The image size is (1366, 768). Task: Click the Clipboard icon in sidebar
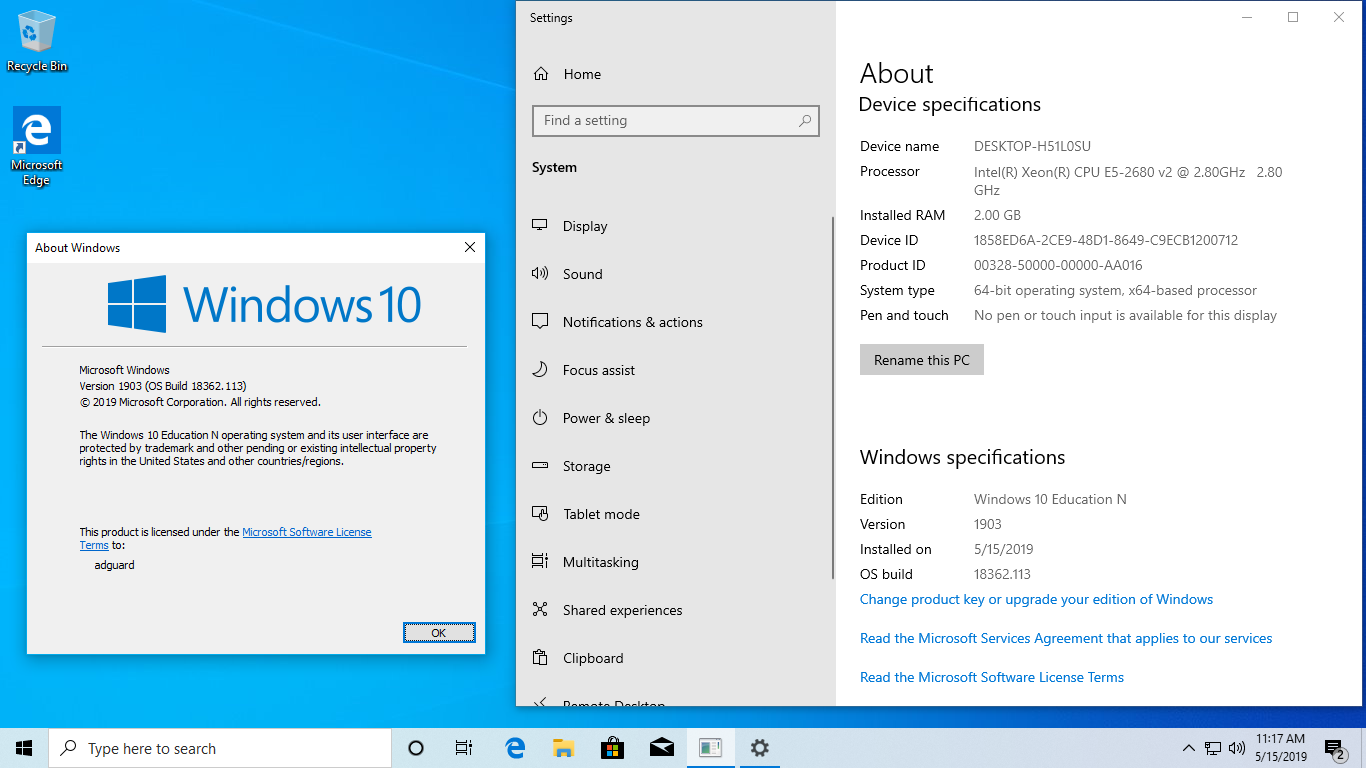point(540,658)
